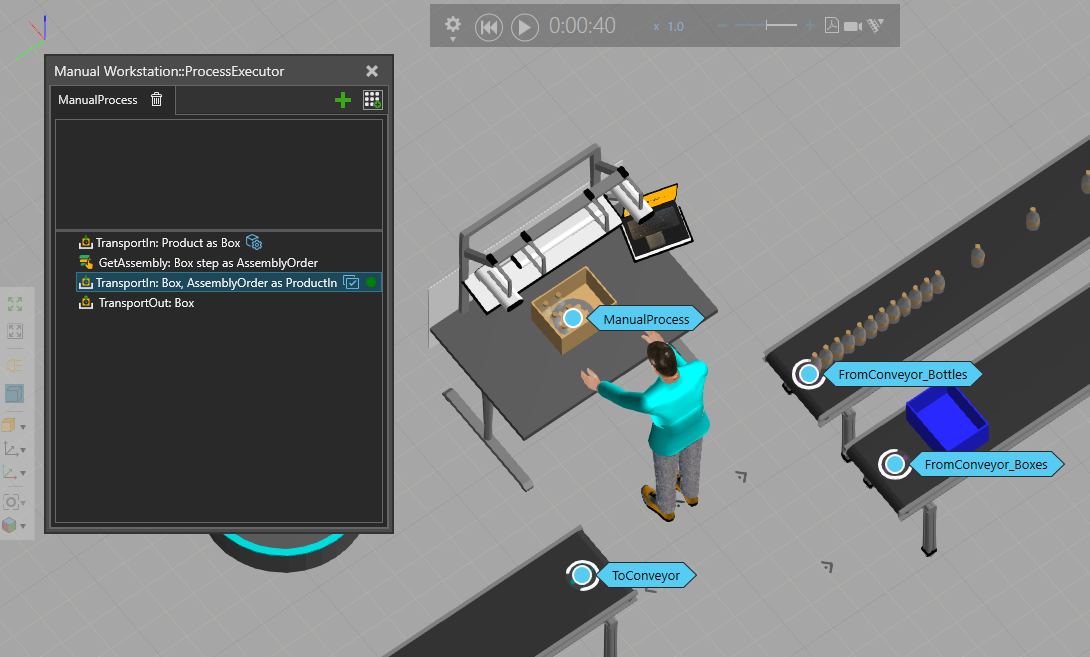Click the simulation speed slider track

[766, 26]
